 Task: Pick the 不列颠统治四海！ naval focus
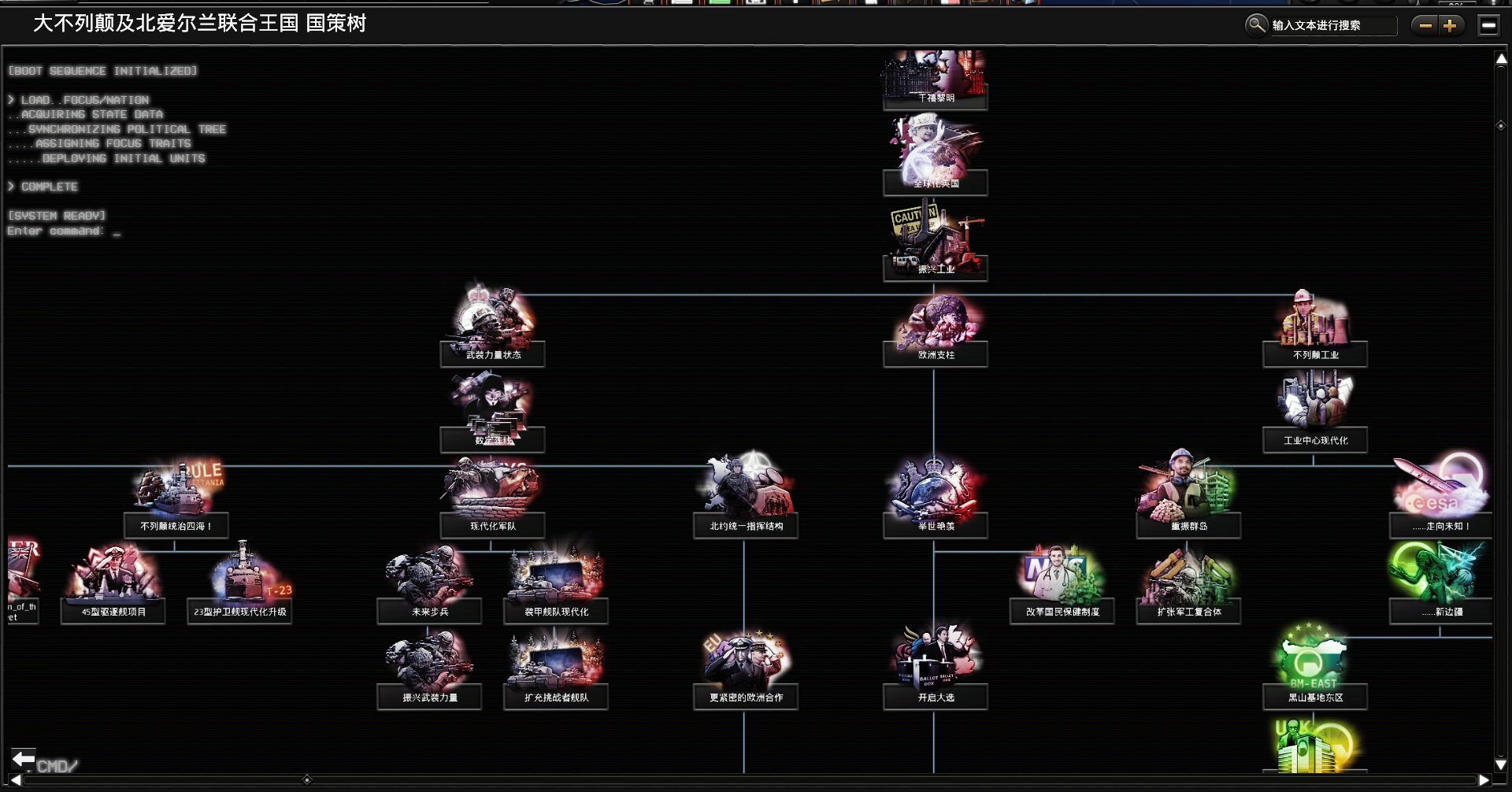(x=176, y=498)
